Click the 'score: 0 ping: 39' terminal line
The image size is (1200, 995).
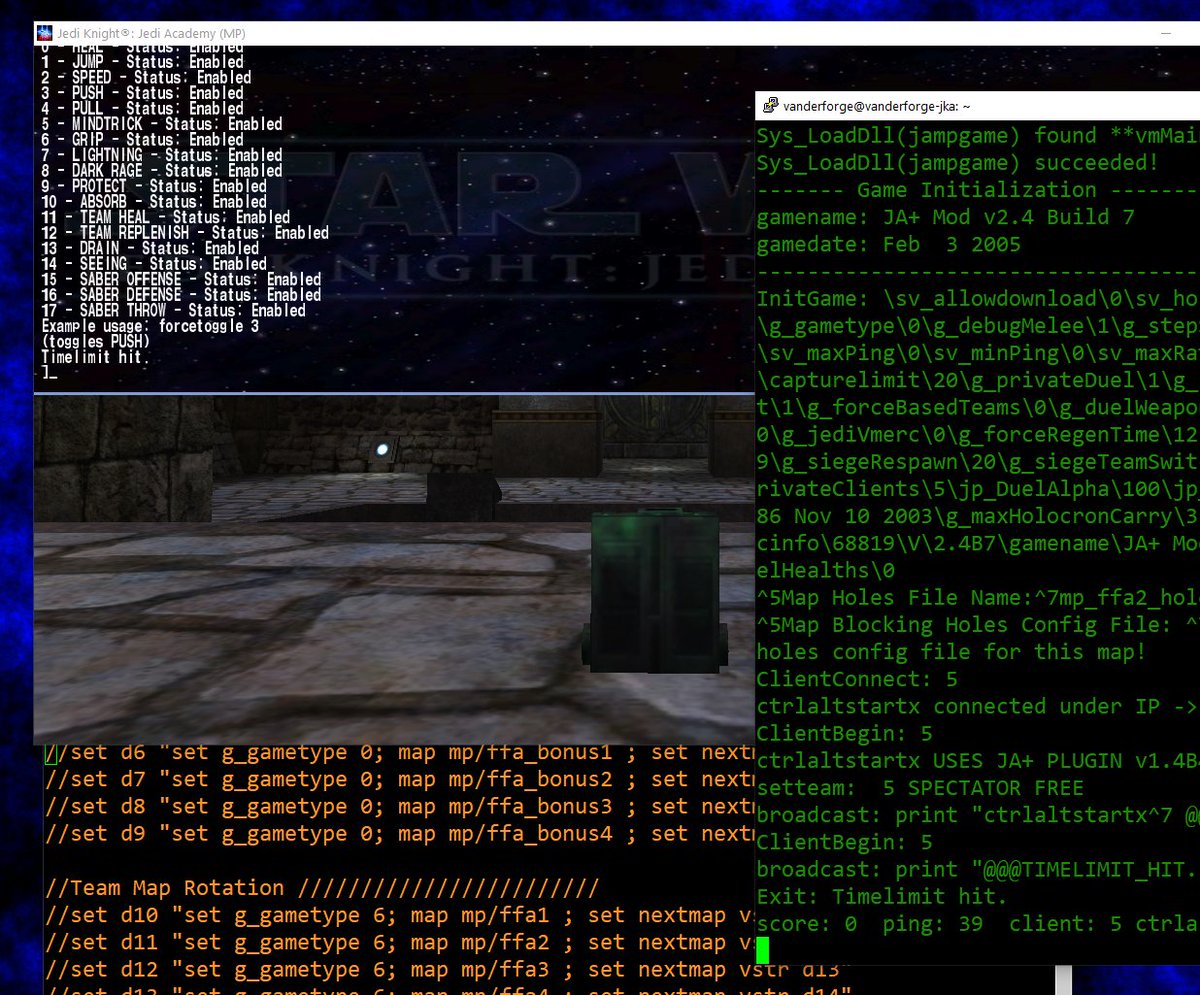coord(977,924)
